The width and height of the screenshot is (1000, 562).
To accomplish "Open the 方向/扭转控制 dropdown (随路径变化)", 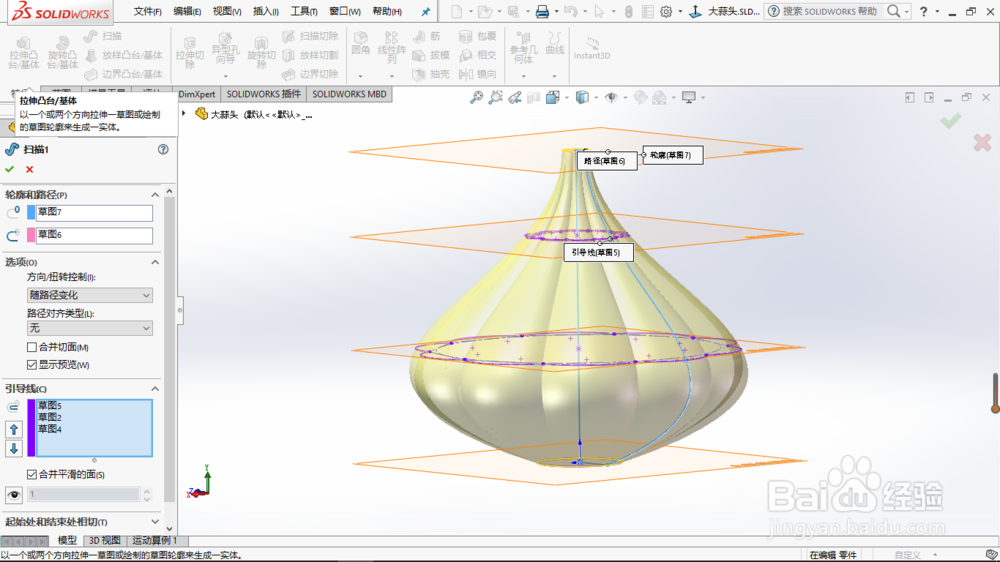I will pos(90,295).
